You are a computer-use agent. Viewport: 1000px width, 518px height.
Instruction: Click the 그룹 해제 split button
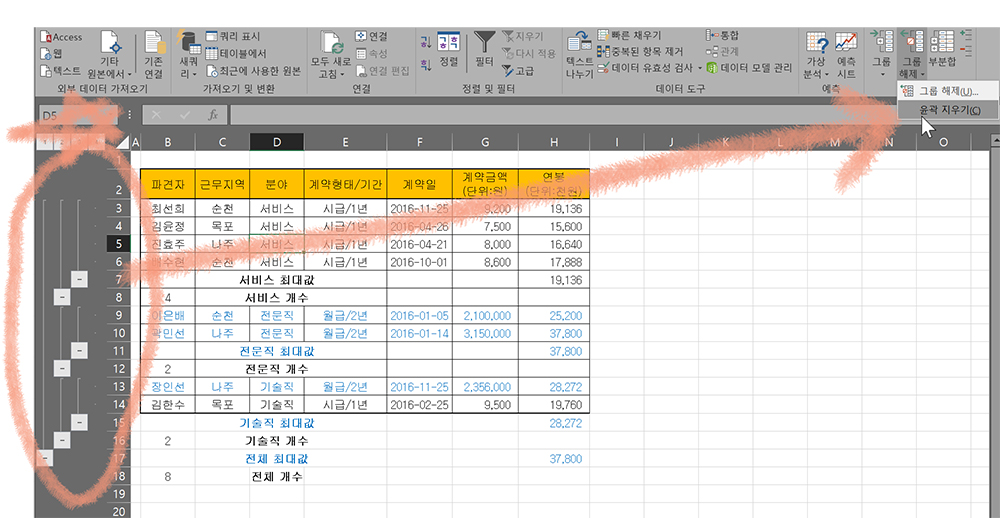click(x=911, y=55)
